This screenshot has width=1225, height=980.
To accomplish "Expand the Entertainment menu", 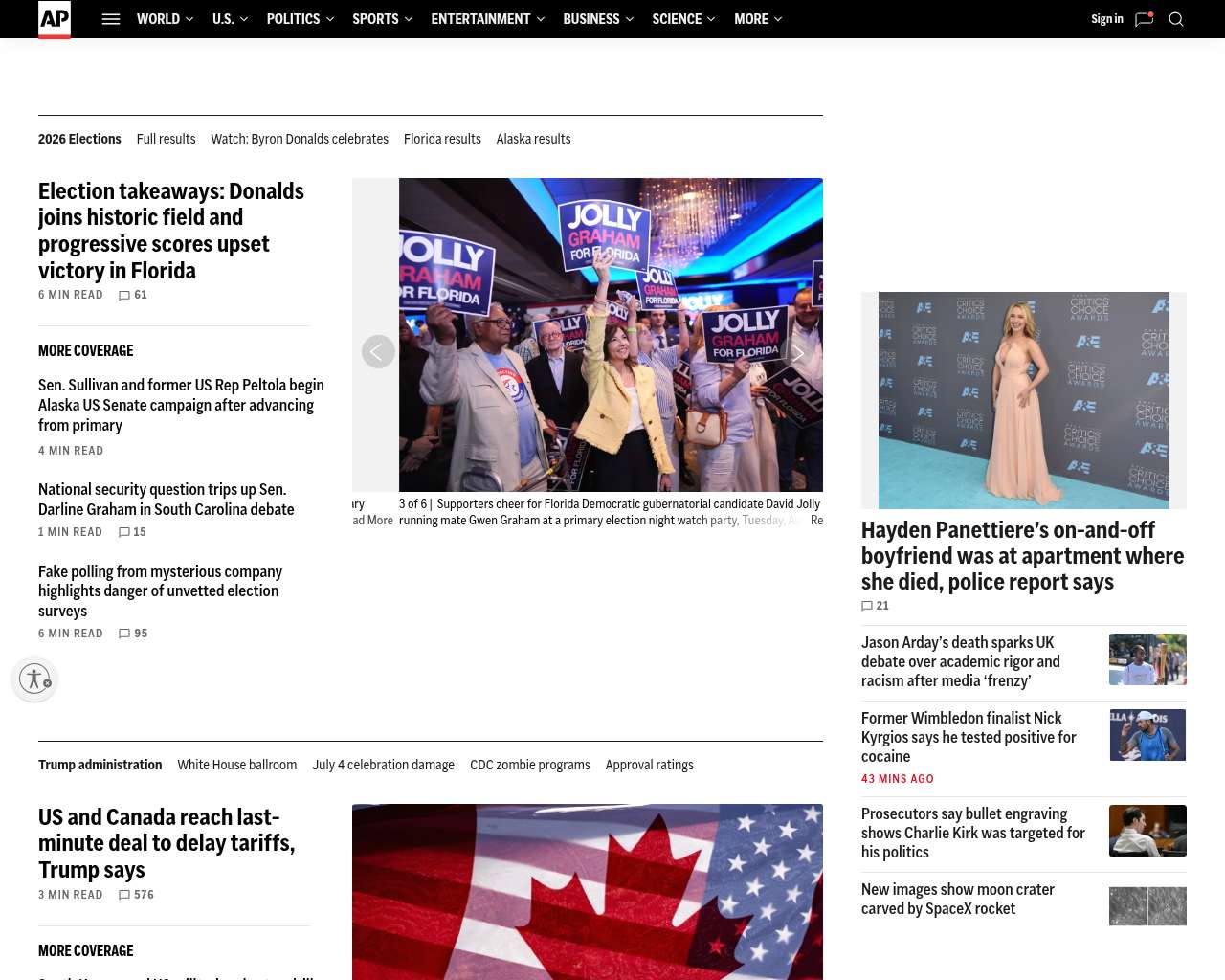I will tap(487, 19).
